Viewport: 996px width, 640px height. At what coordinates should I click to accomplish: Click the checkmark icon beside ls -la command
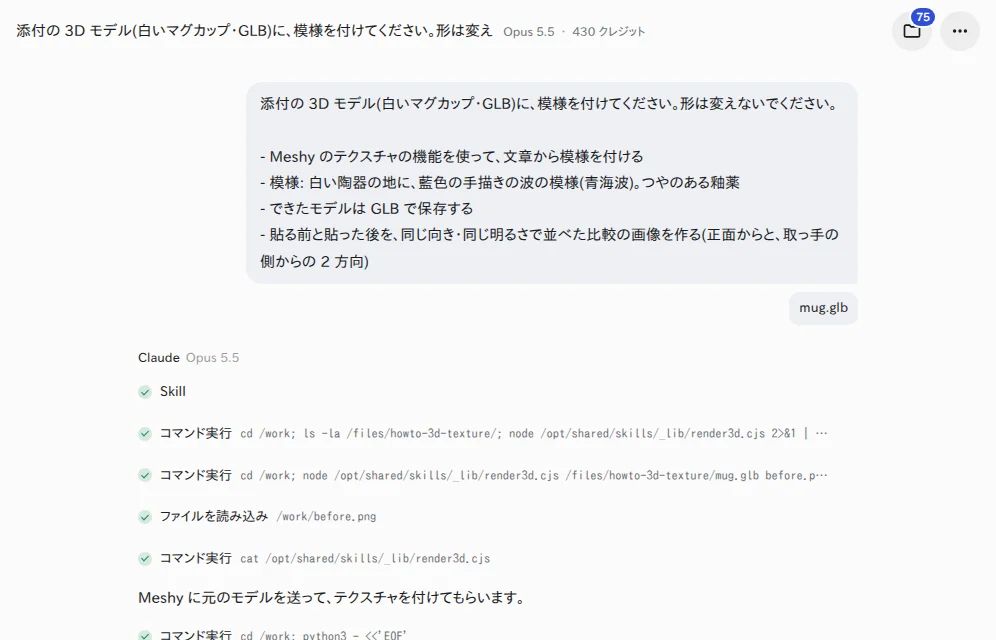(145, 434)
